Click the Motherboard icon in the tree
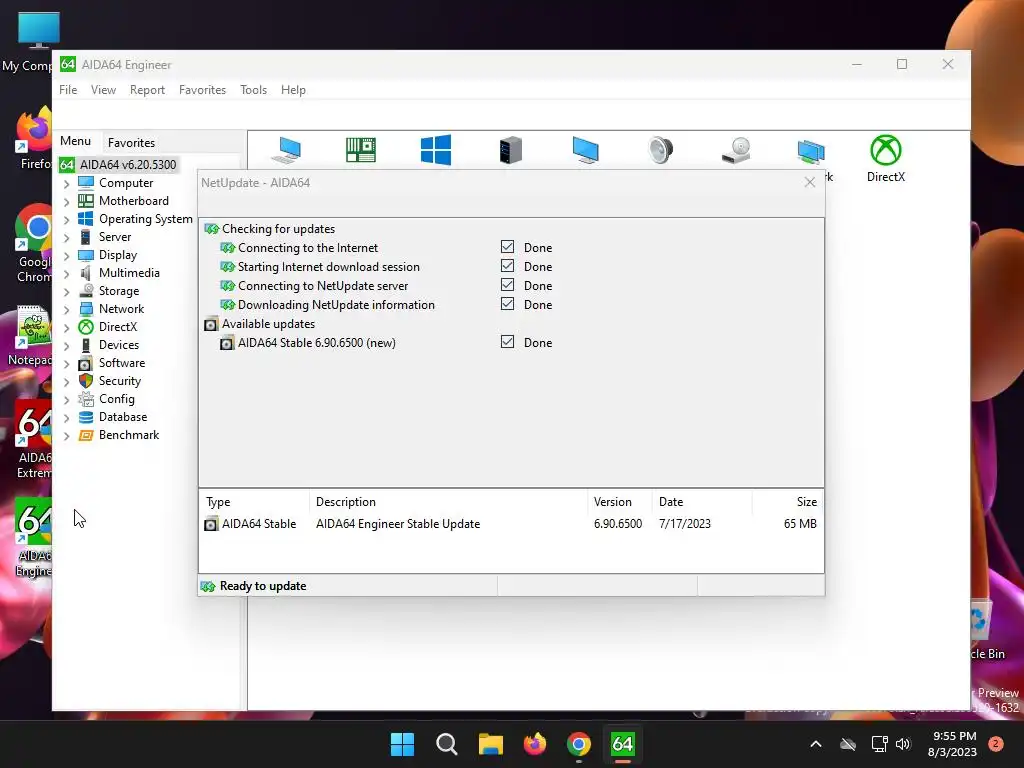This screenshot has height=768, width=1024. pyautogui.click(x=86, y=200)
